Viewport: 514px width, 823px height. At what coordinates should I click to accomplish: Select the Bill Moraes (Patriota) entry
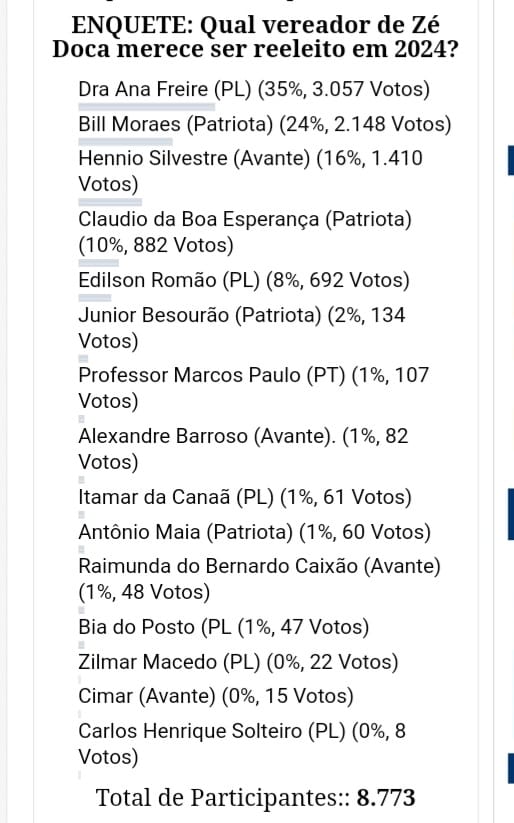(265, 124)
